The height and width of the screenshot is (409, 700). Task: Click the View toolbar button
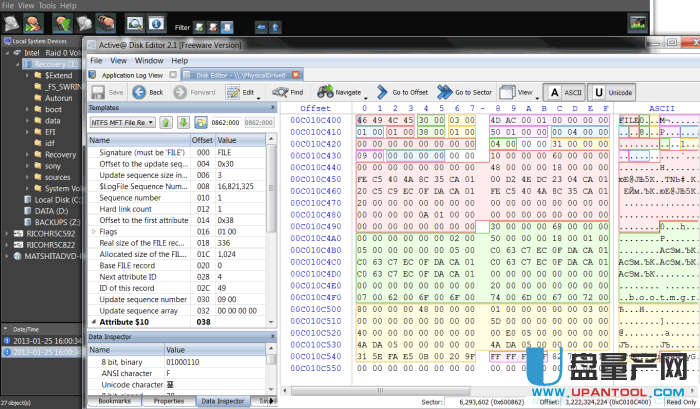pos(517,92)
